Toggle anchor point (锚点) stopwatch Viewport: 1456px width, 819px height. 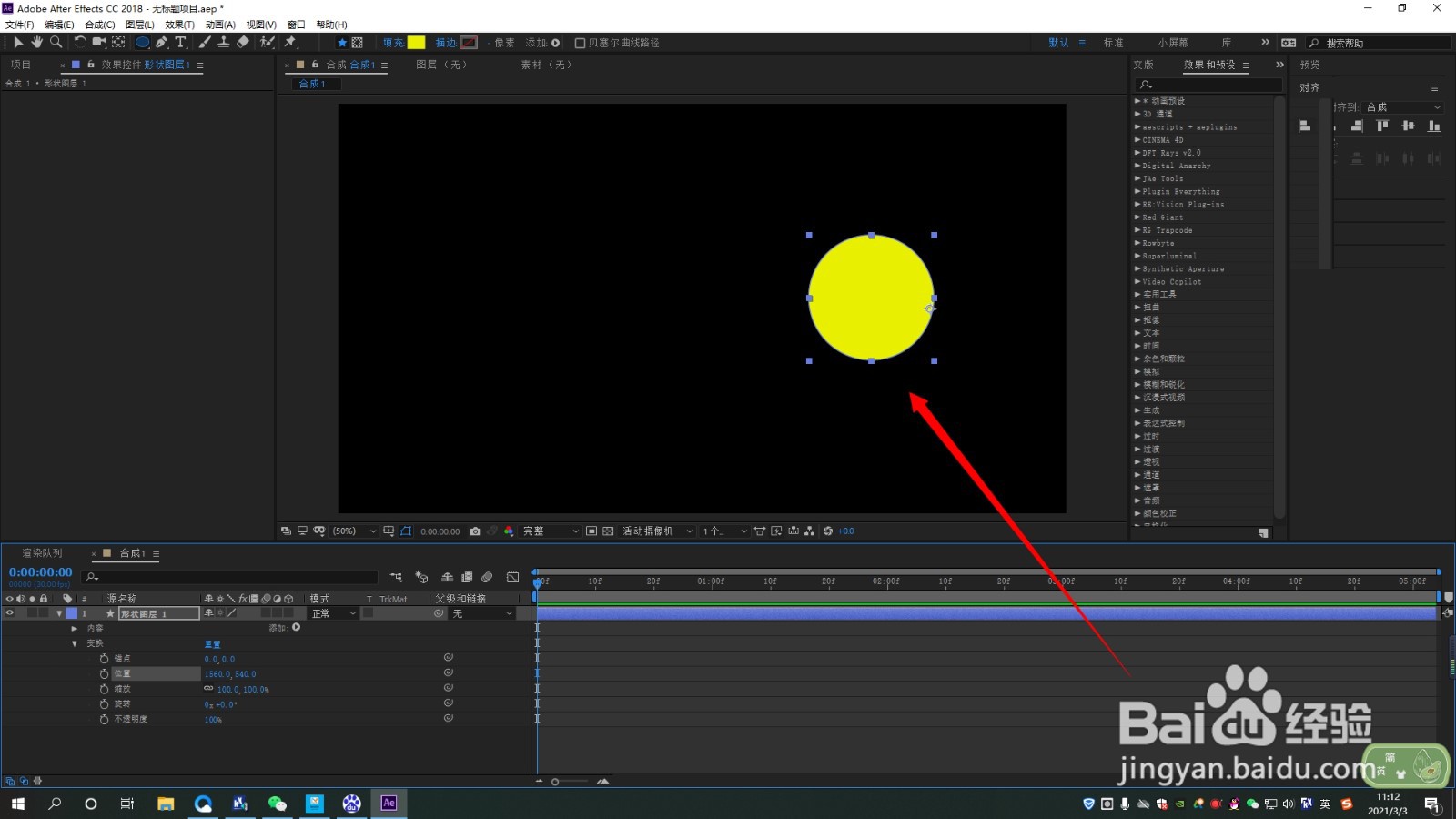click(104, 659)
